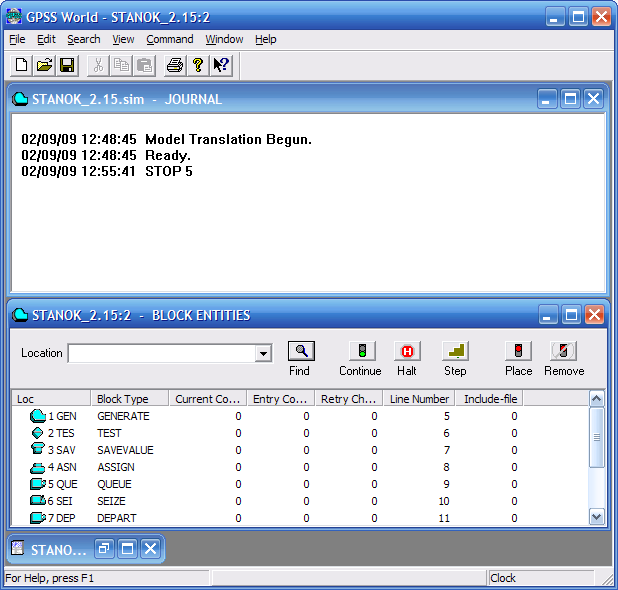Select the 1 GEN block icon
Screen dimensions: 618x590
click(x=38, y=416)
